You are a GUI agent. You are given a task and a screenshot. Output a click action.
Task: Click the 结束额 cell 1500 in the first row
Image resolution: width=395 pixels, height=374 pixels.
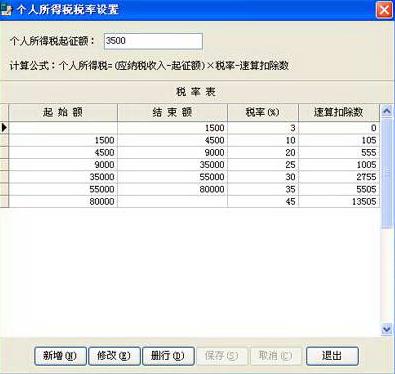coord(173,128)
